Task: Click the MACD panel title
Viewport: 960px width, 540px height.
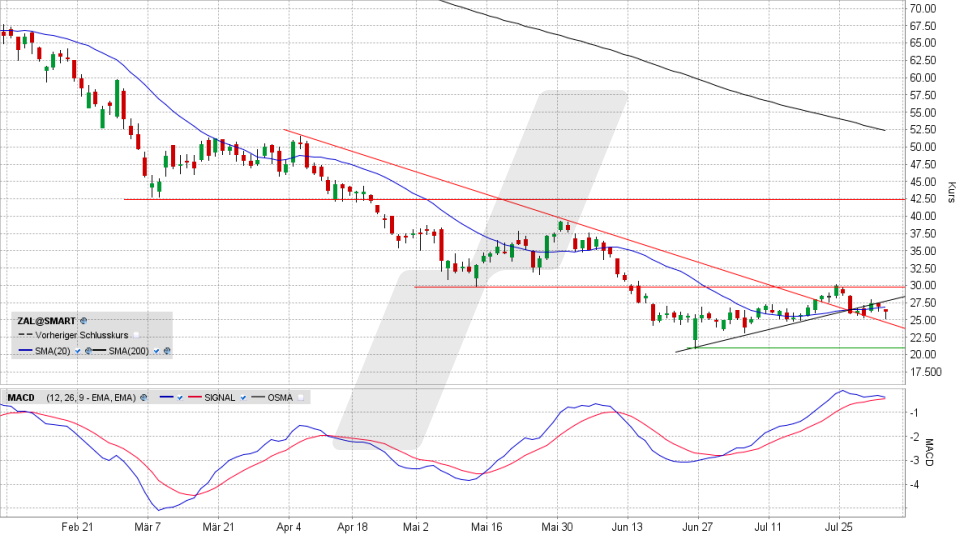Action: 22,397
